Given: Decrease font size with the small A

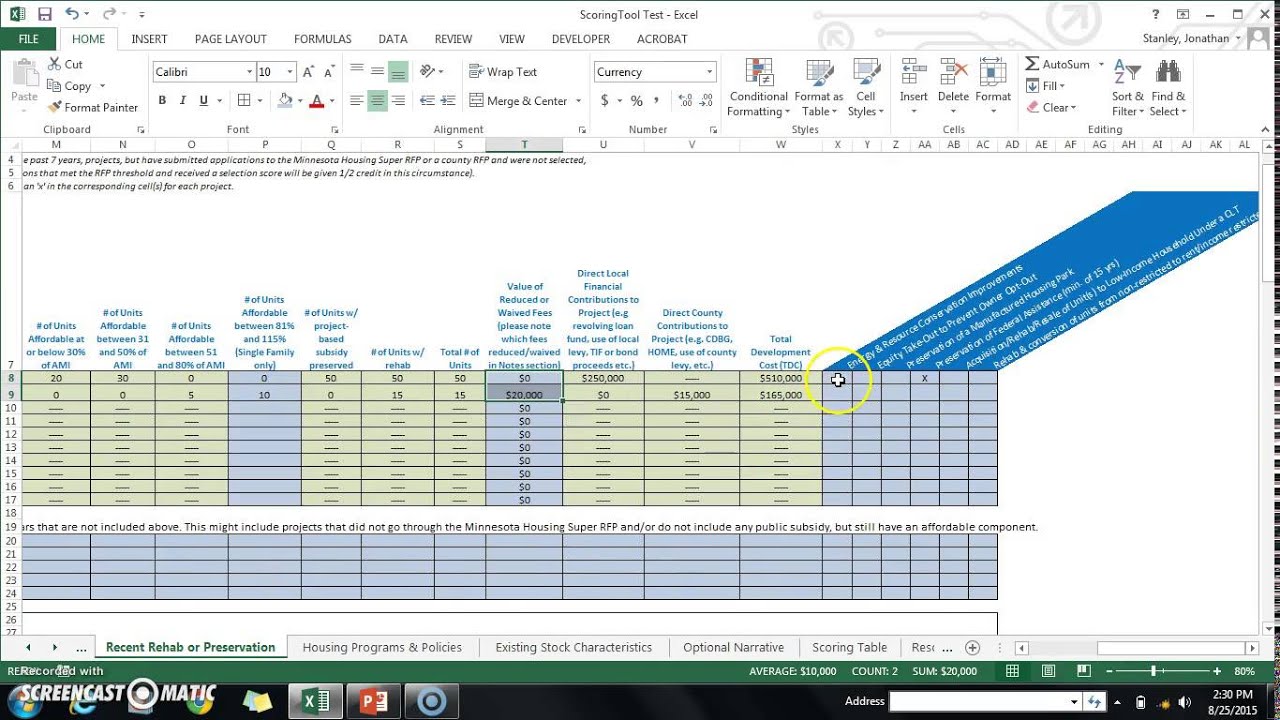Looking at the screenshot, I should (x=330, y=72).
